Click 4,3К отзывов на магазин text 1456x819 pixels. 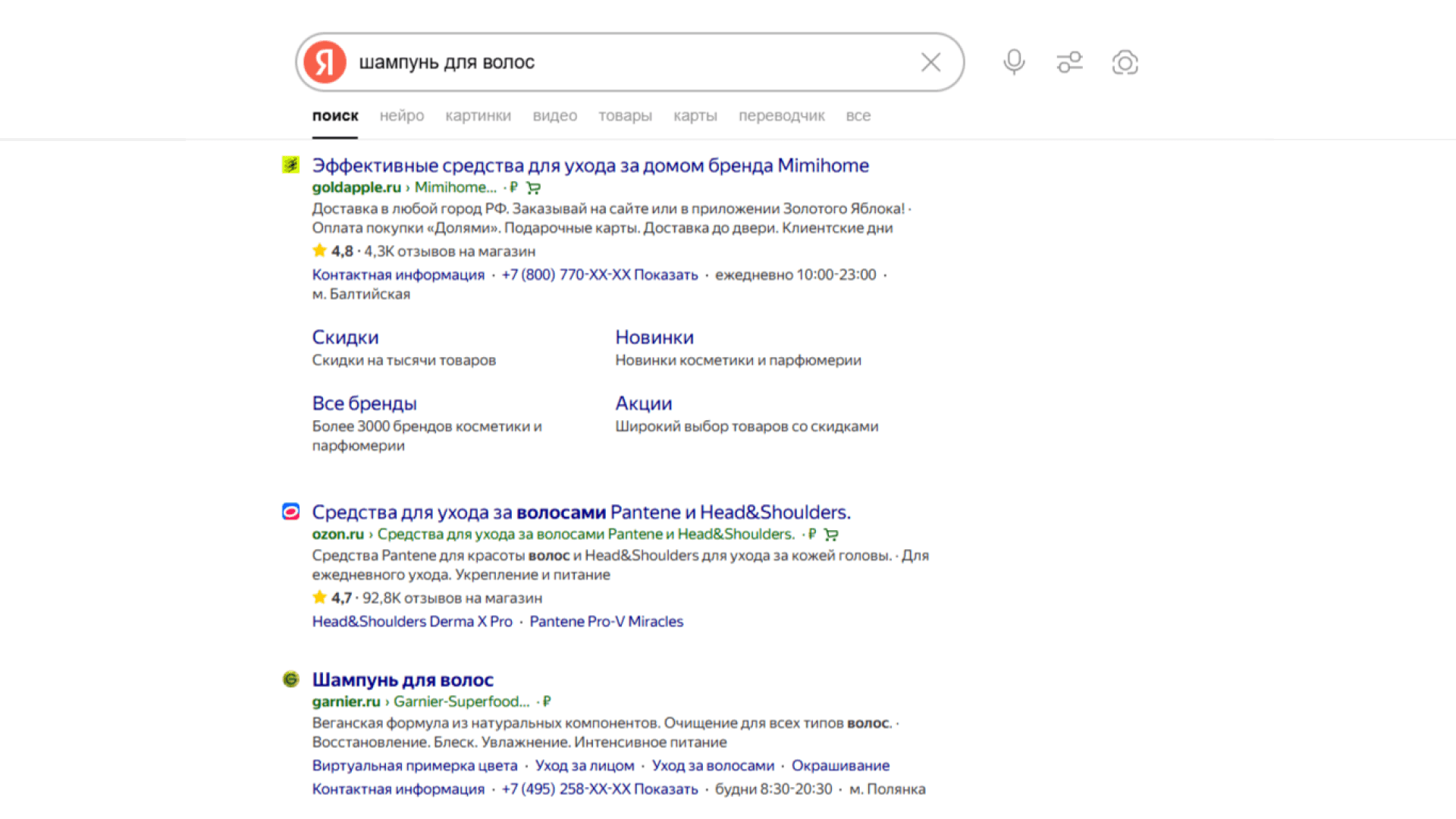(x=450, y=251)
